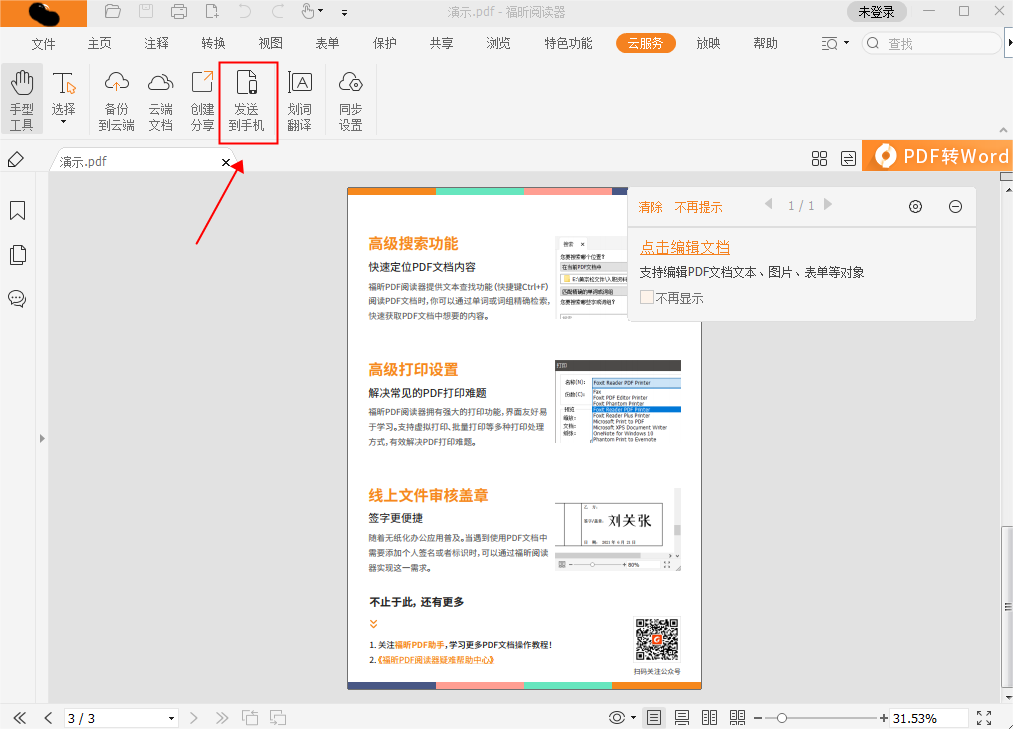Switch to continuous page view mode
This screenshot has width=1013, height=729.
coord(681,717)
